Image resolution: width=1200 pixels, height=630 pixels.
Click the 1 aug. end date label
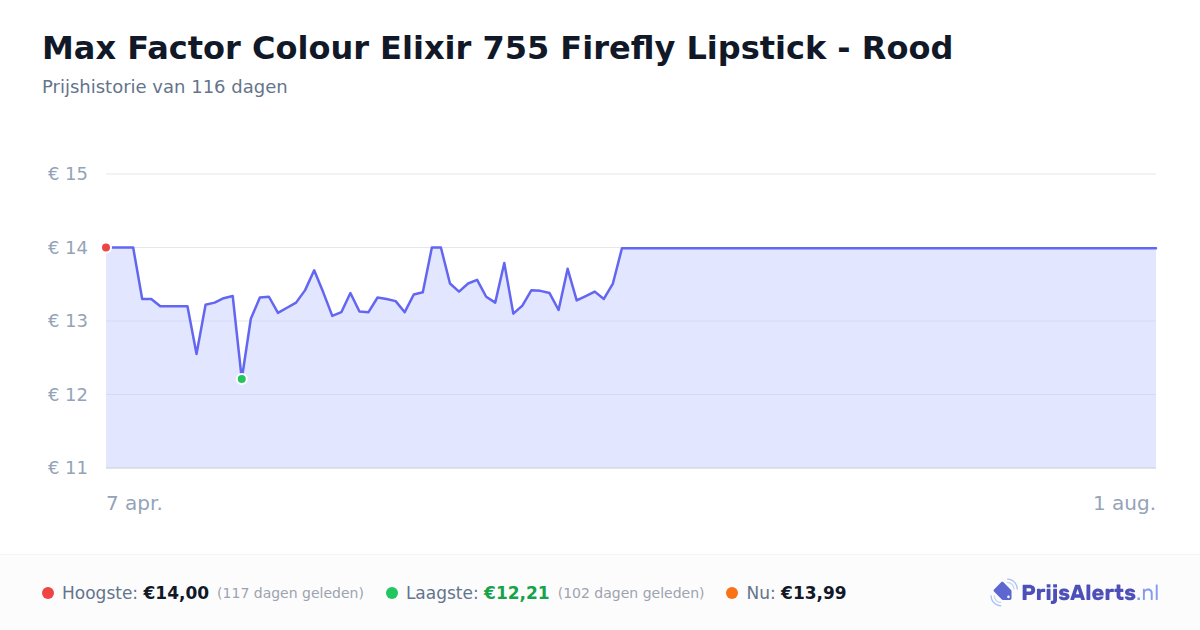pyautogui.click(x=1124, y=504)
